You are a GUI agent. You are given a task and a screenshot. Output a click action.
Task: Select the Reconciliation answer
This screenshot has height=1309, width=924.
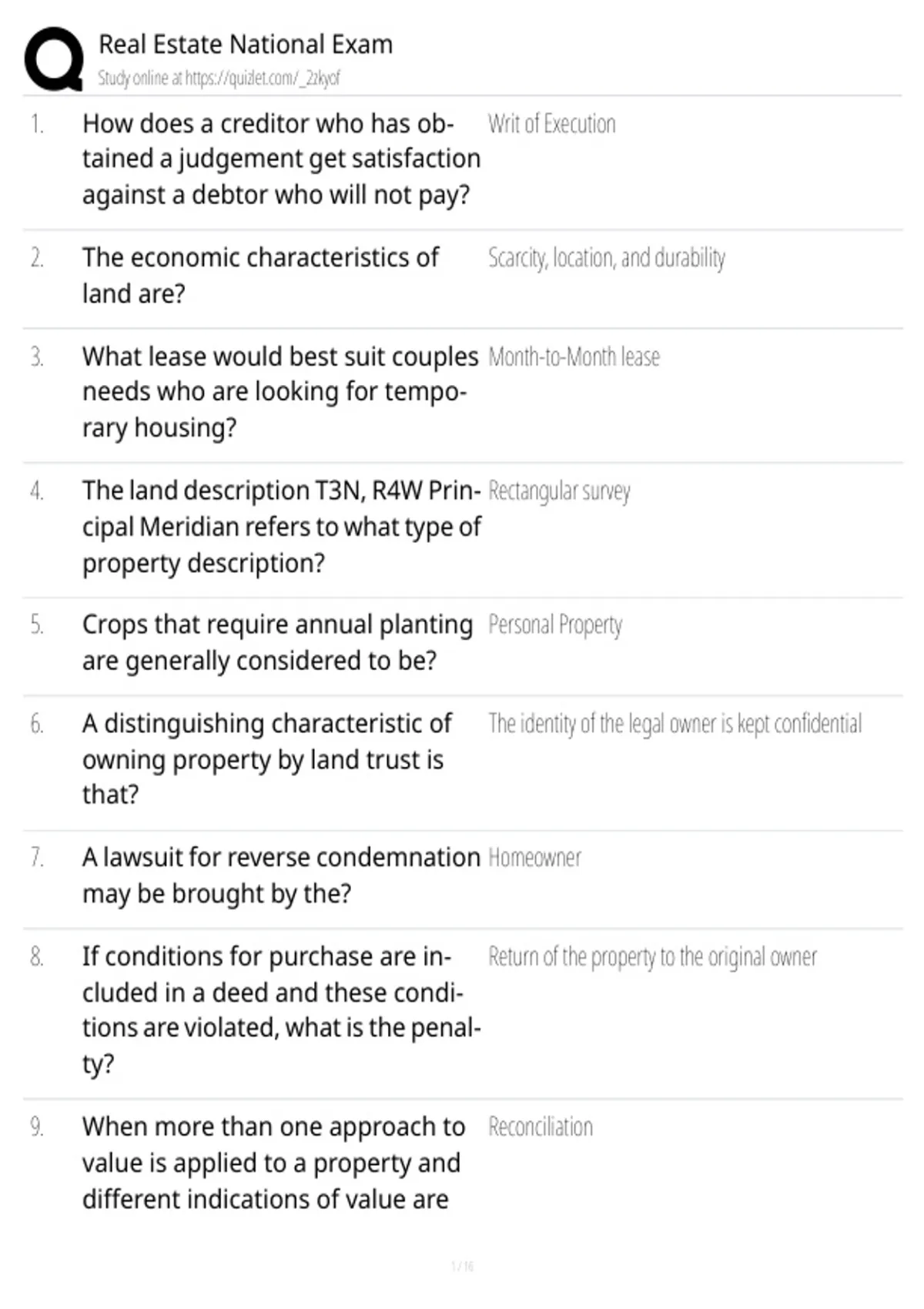coord(540,1127)
